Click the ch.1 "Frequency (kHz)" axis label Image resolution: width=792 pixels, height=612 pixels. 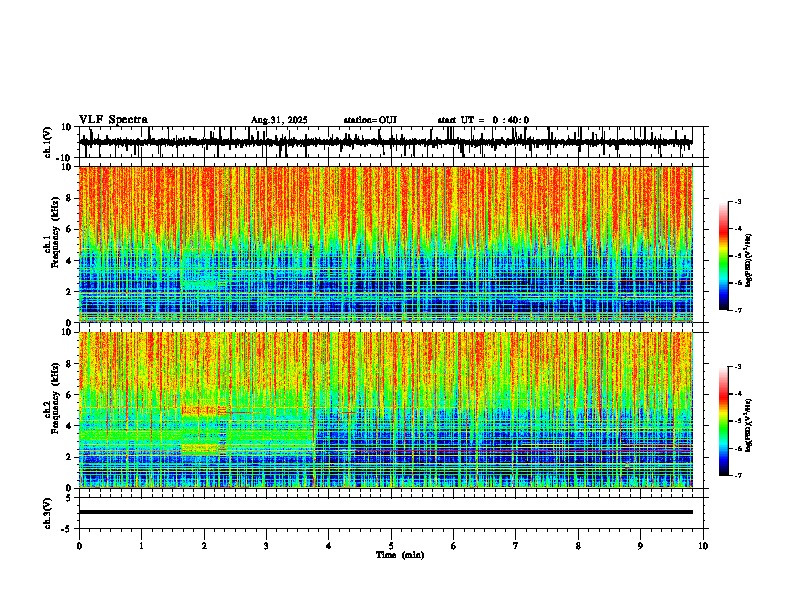(56, 232)
